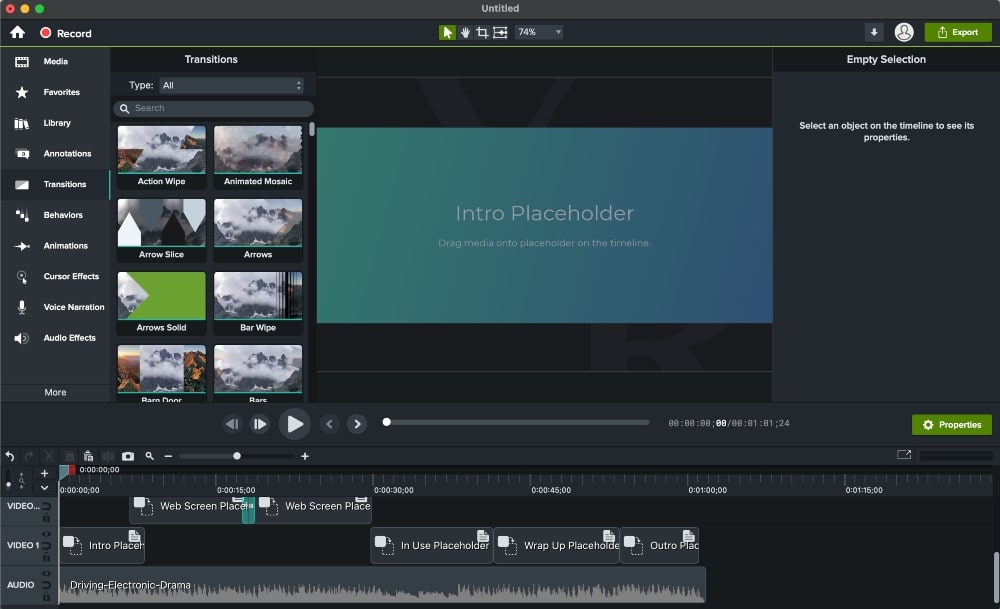
Task: Open the Voice Narration panel
Action: click(55, 307)
